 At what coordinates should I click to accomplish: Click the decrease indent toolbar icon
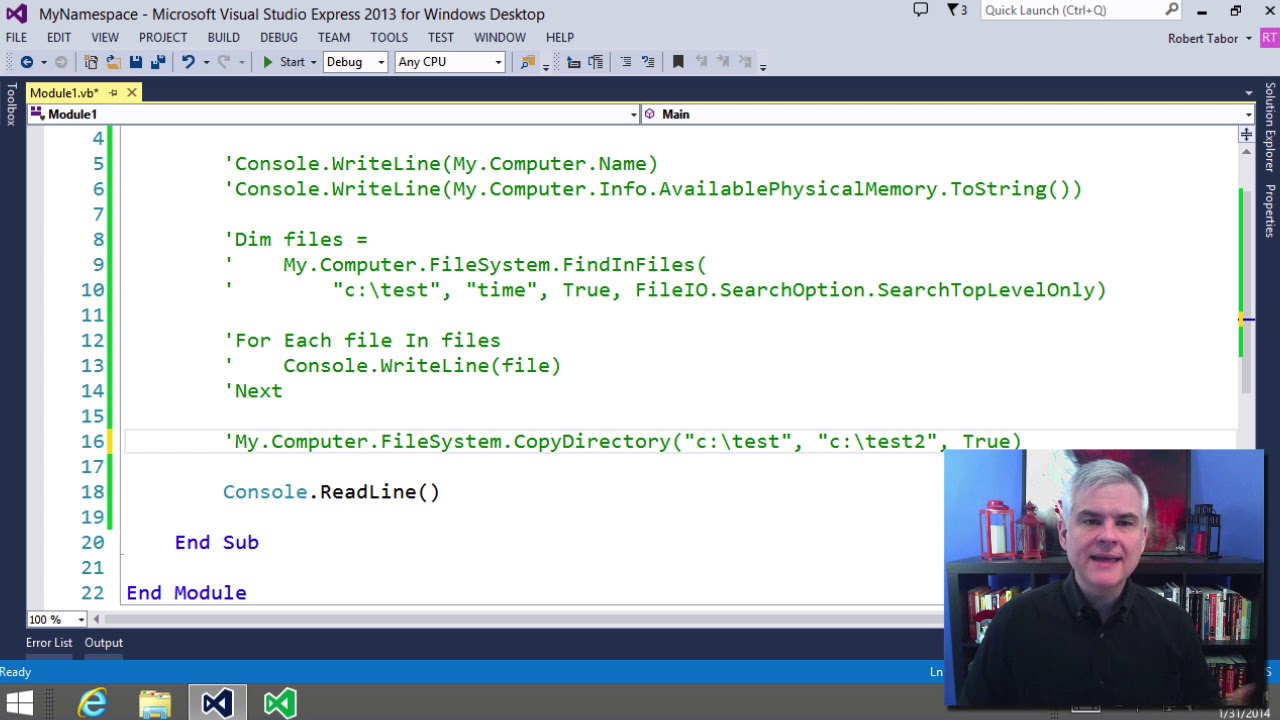[x=574, y=62]
